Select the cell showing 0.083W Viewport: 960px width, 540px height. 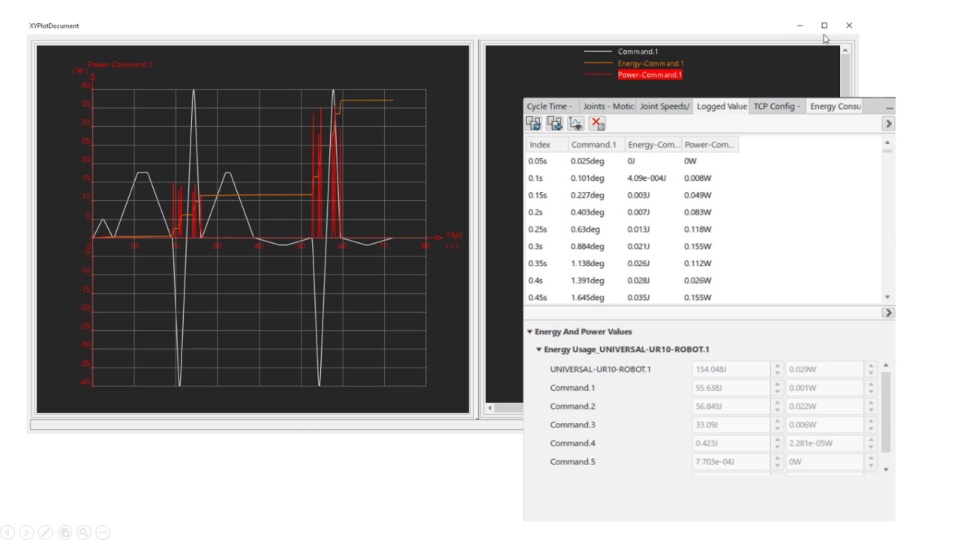click(697, 212)
